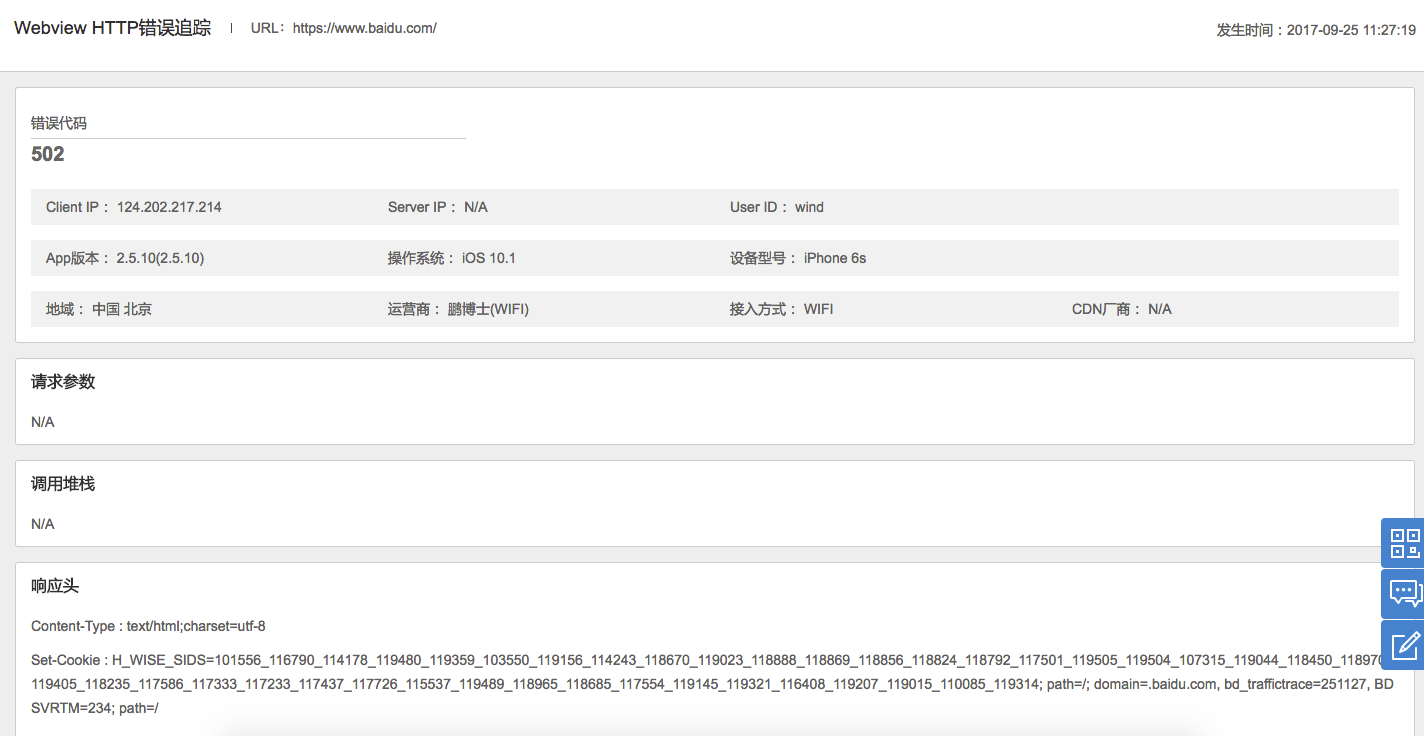Click 地域 中国 北京 field
This screenshot has width=1424, height=736.
coord(99,309)
